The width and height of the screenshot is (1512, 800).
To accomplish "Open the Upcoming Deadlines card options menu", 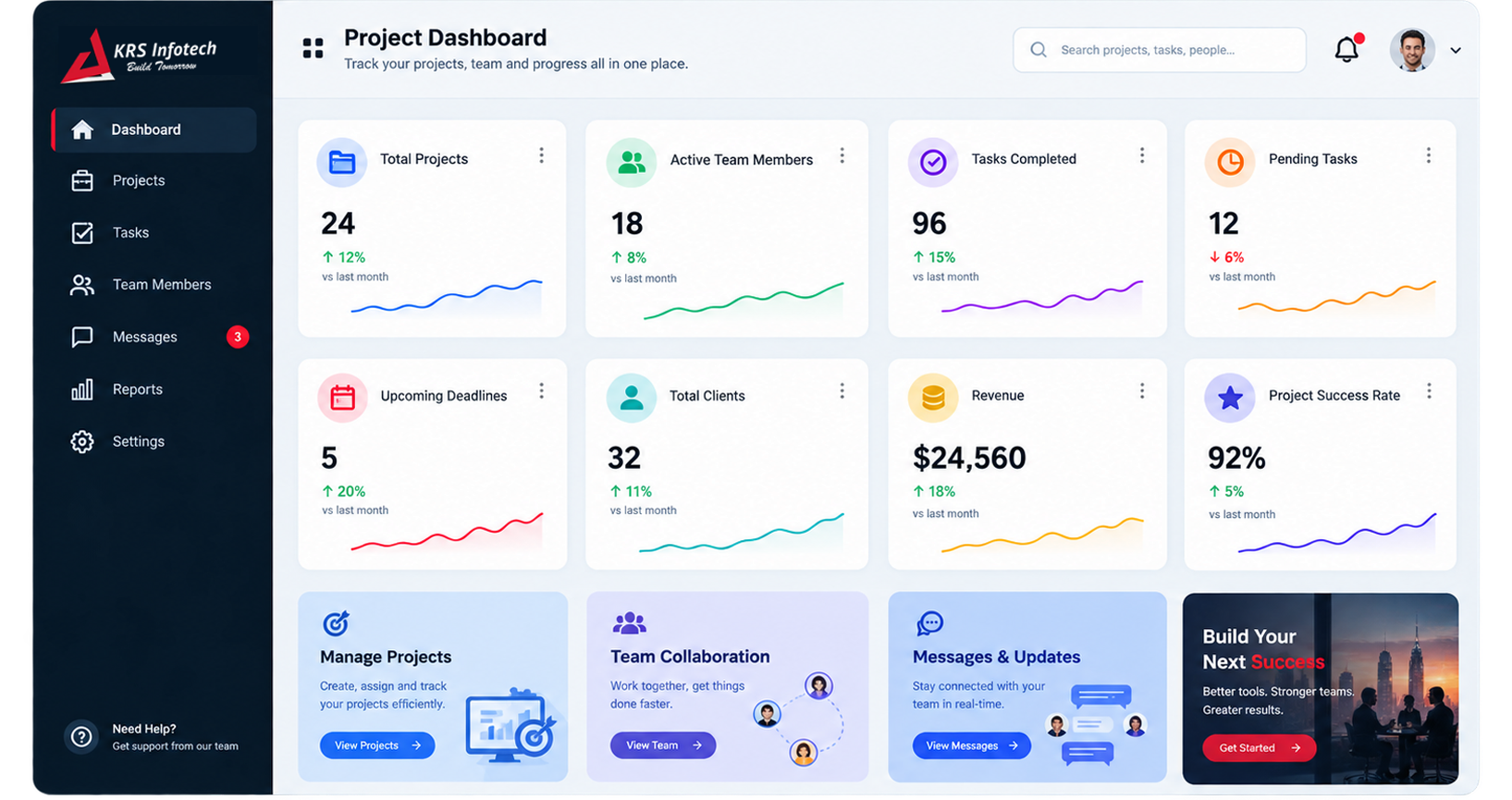I will pyautogui.click(x=542, y=391).
